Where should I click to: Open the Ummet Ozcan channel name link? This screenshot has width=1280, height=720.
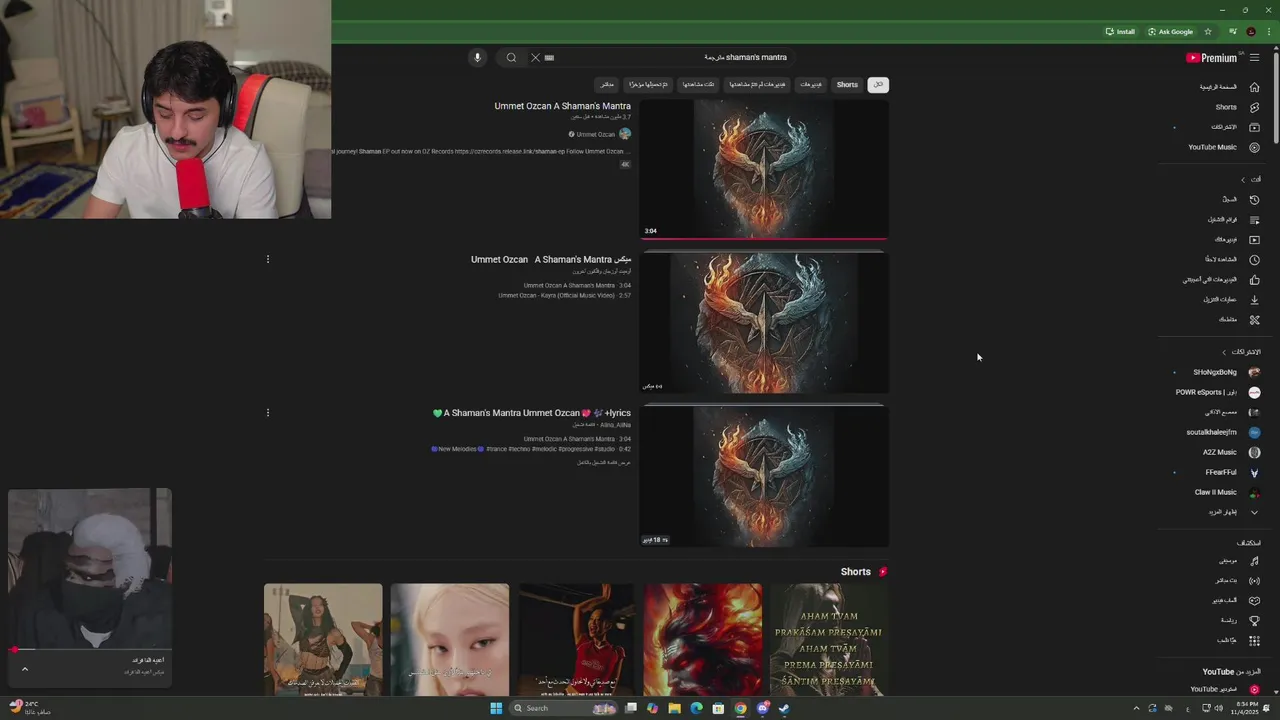pyautogui.click(x=595, y=134)
